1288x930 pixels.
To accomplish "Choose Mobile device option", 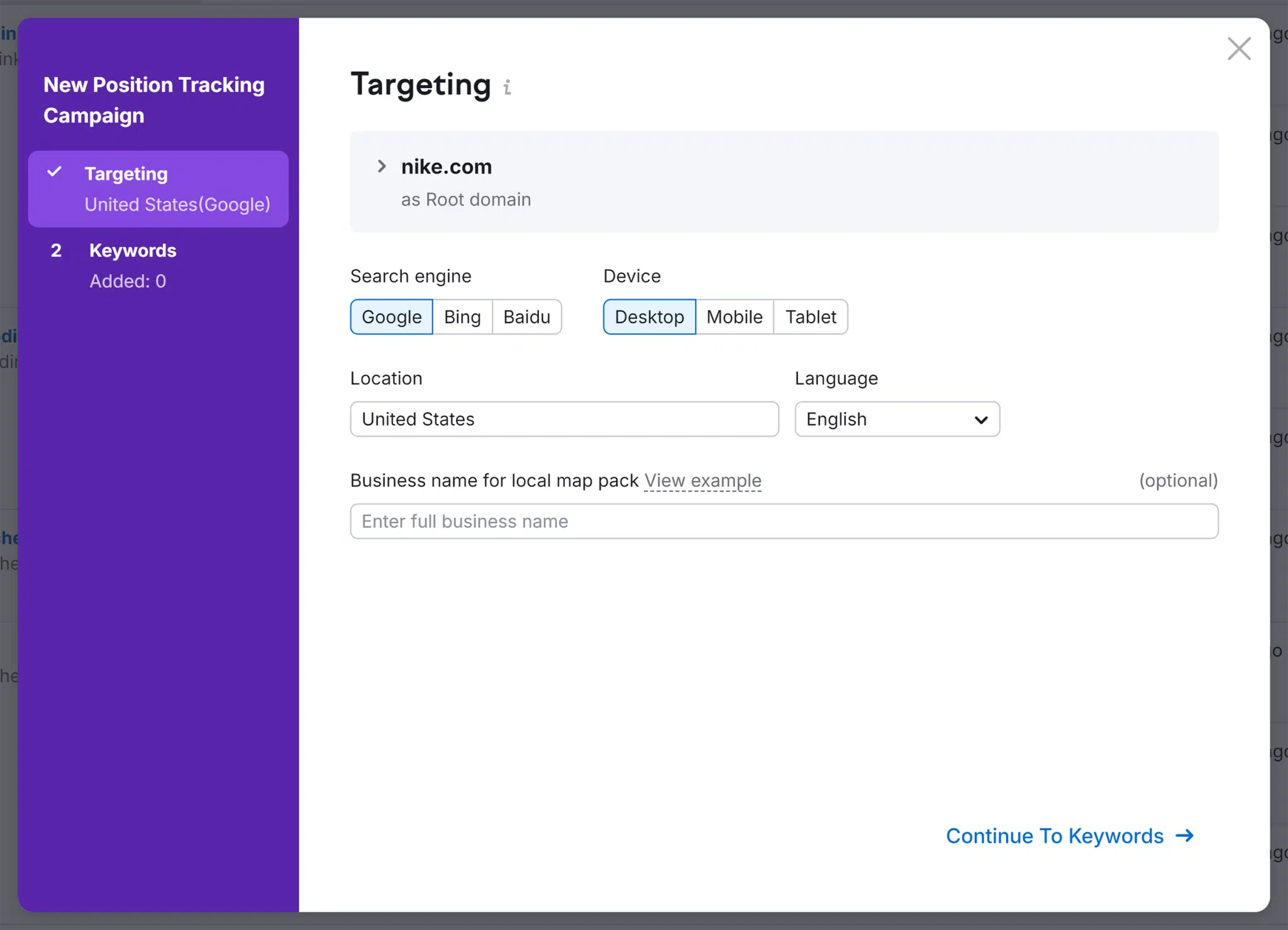I will pyautogui.click(x=735, y=317).
